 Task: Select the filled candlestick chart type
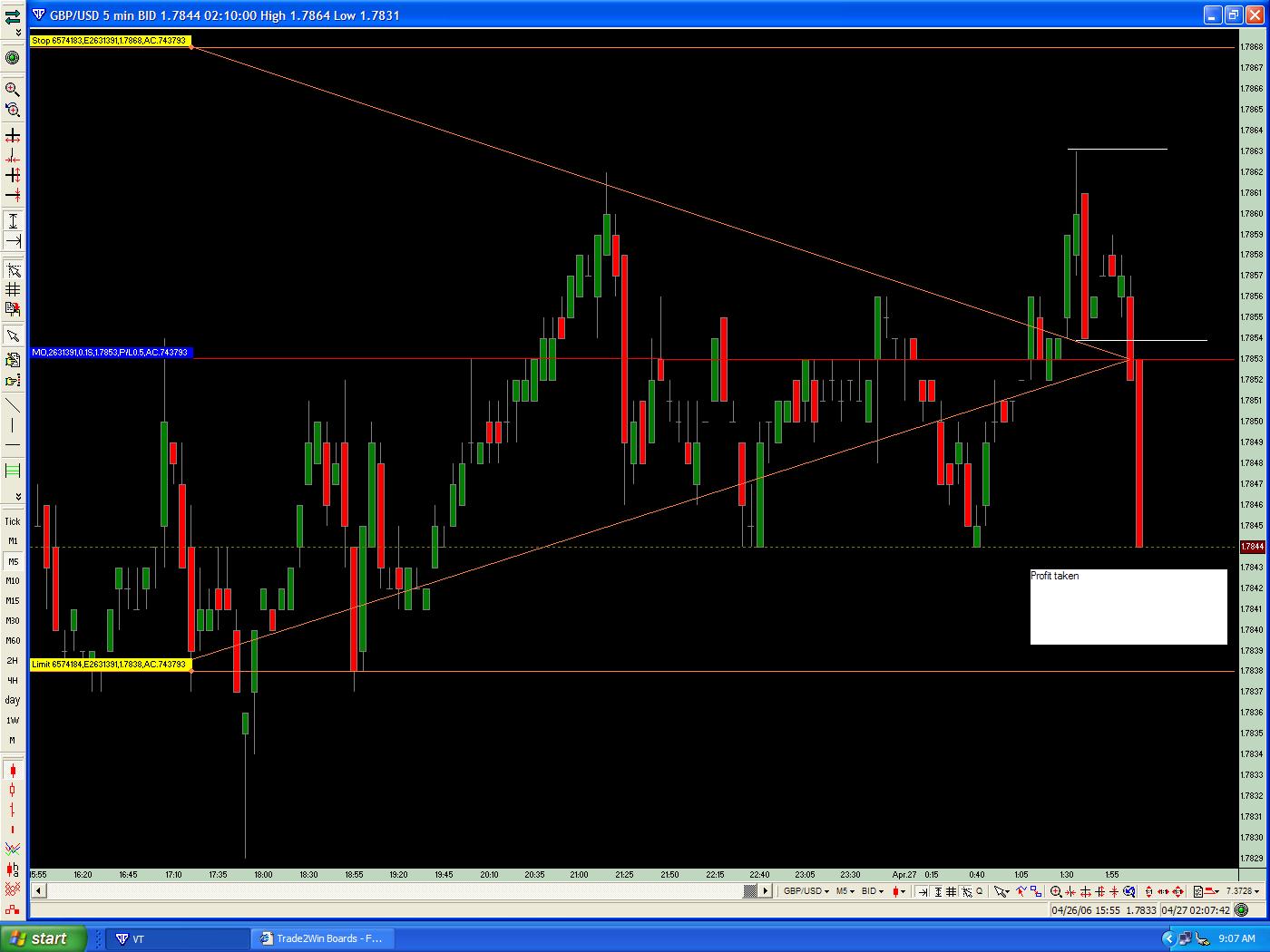(13, 770)
